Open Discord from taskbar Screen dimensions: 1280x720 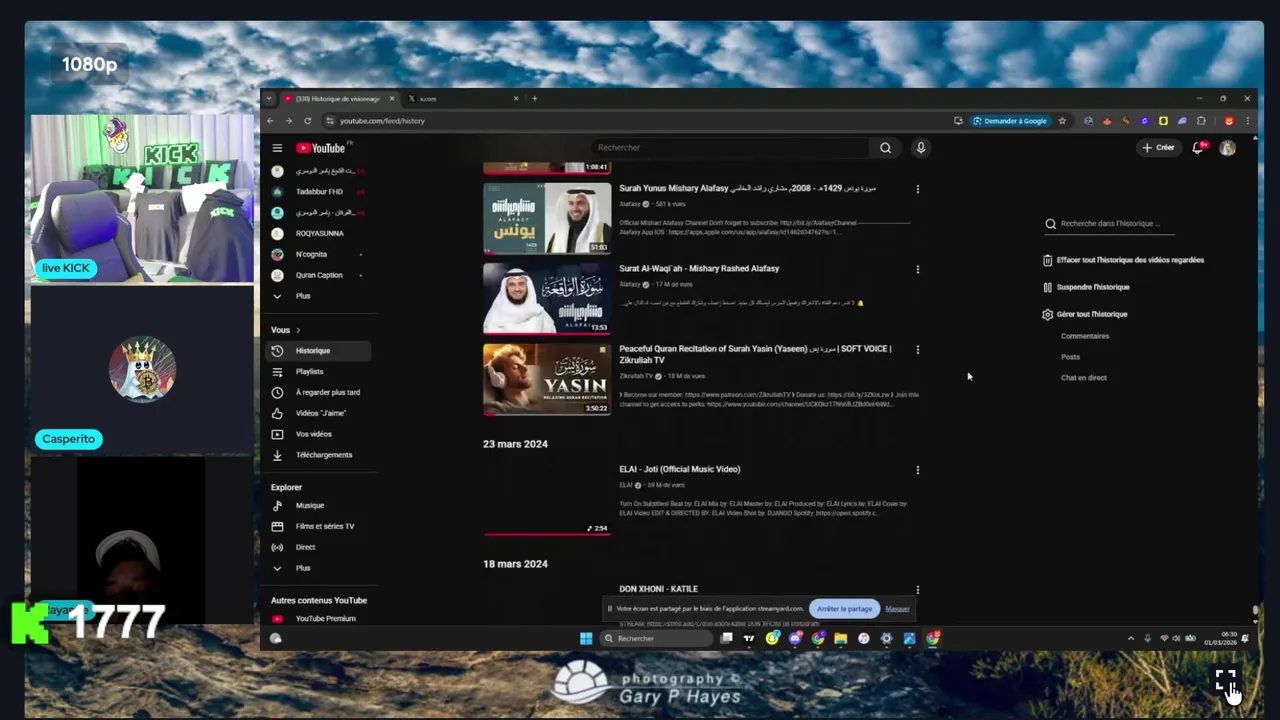[x=795, y=638]
